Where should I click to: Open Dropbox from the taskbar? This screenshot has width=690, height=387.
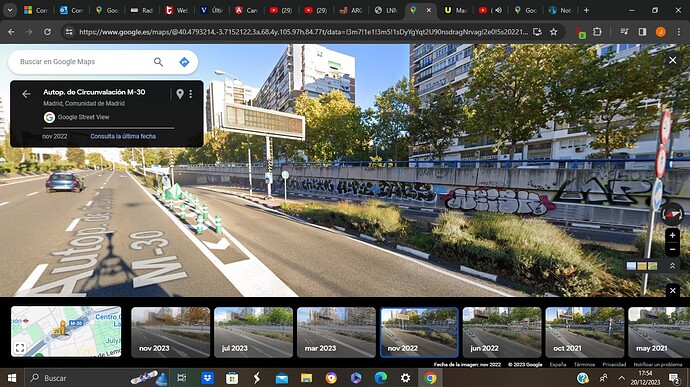point(207,378)
